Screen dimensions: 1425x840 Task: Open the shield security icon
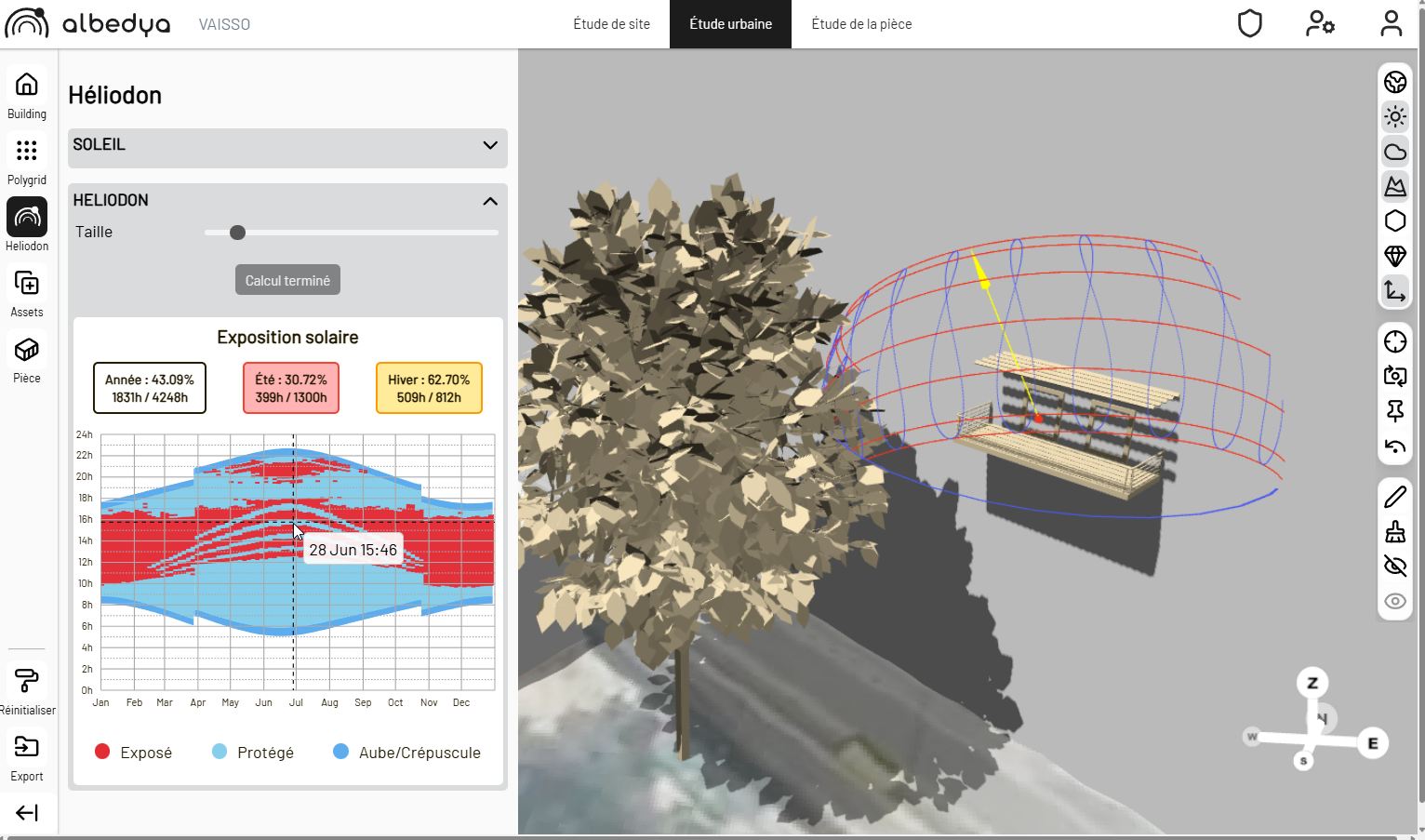point(1250,23)
